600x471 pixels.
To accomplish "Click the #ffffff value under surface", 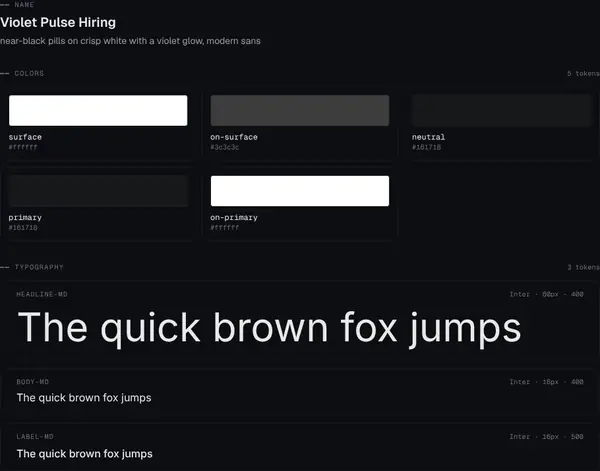I will point(23,147).
